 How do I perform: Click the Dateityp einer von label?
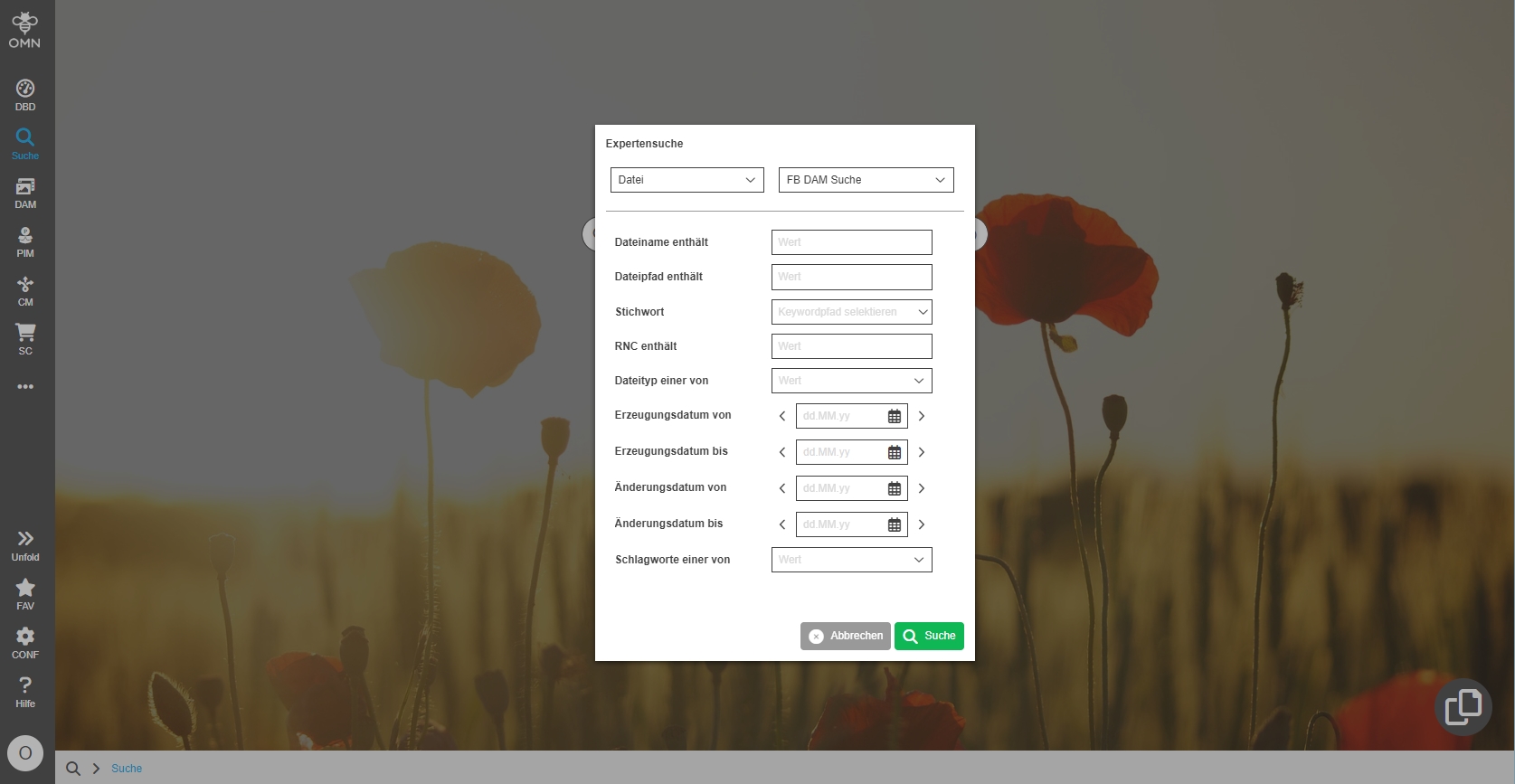point(661,381)
